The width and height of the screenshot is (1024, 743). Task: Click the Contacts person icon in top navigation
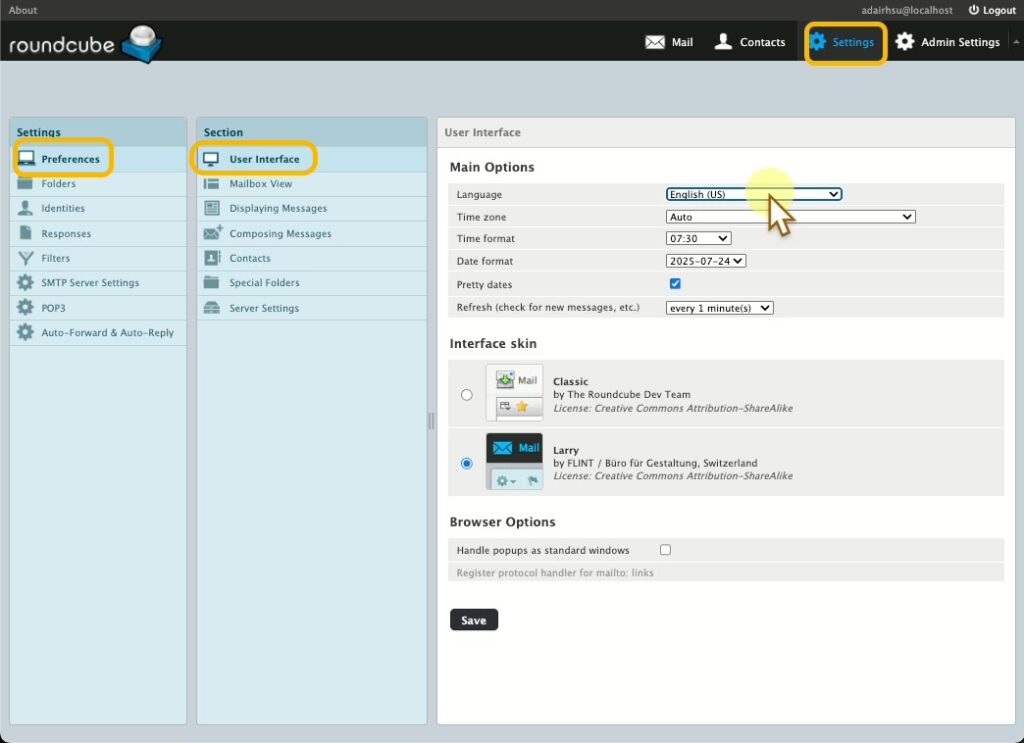(723, 41)
